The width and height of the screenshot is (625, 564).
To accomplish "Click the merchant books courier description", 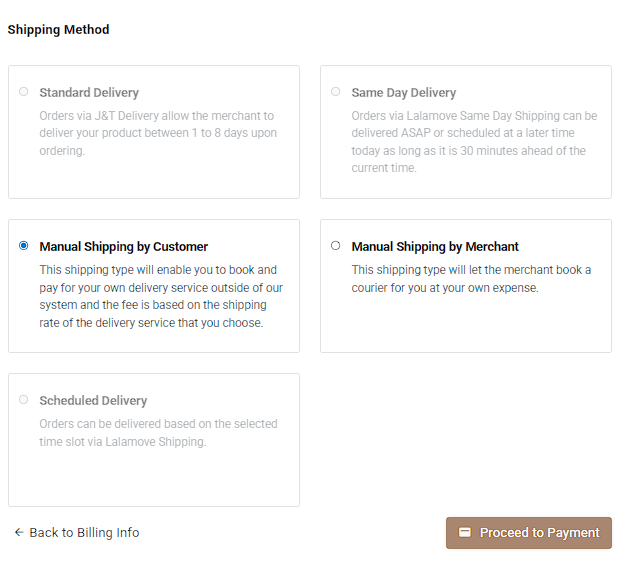I will pos(471,279).
